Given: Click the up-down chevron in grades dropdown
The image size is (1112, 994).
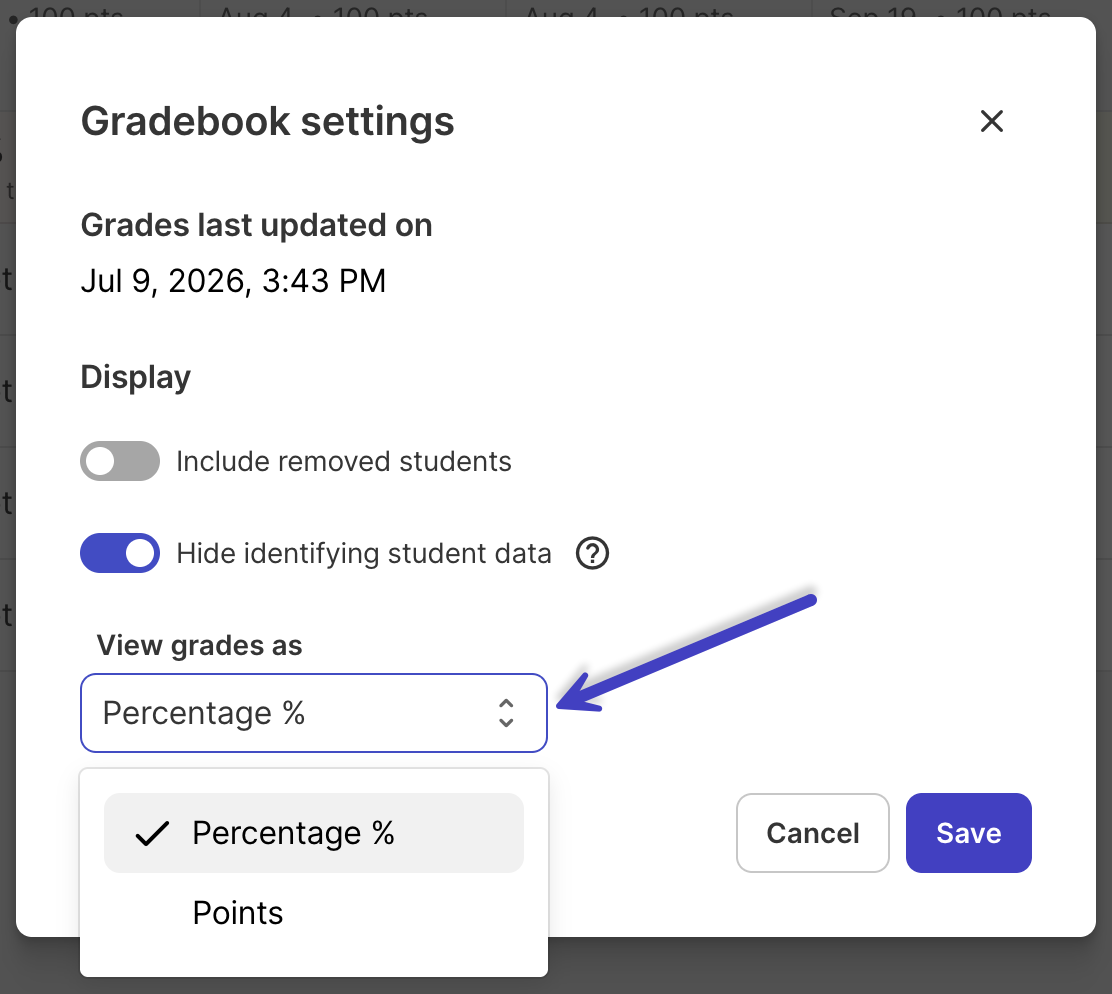Looking at the screenshot, I should (506, 713).
